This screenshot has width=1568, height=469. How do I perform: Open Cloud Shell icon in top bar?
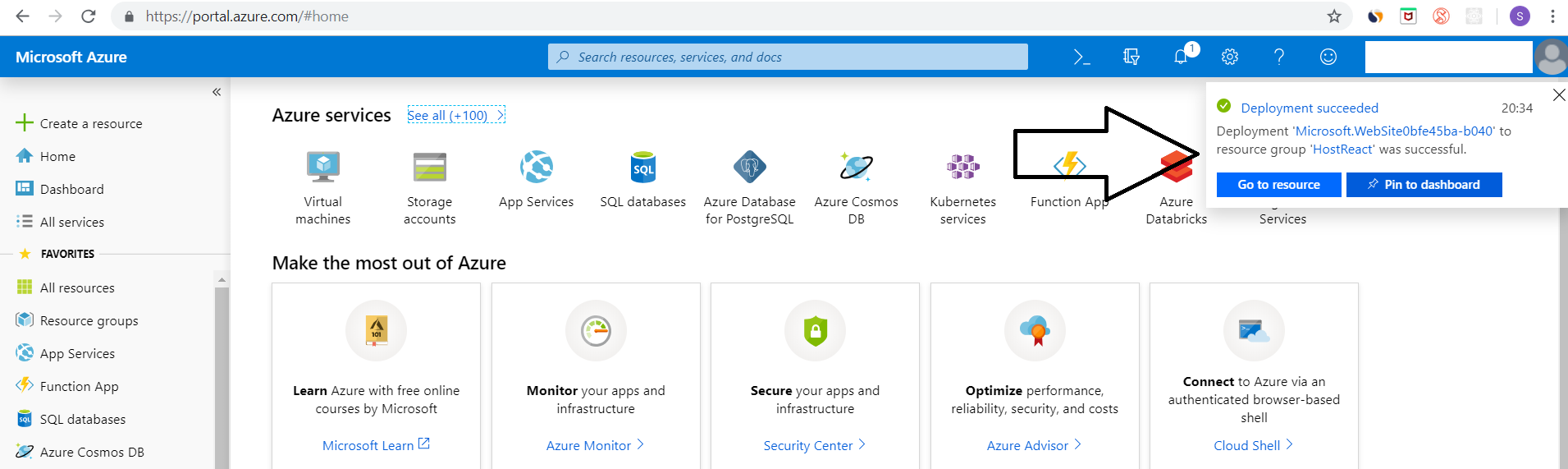coord(1081,57)
